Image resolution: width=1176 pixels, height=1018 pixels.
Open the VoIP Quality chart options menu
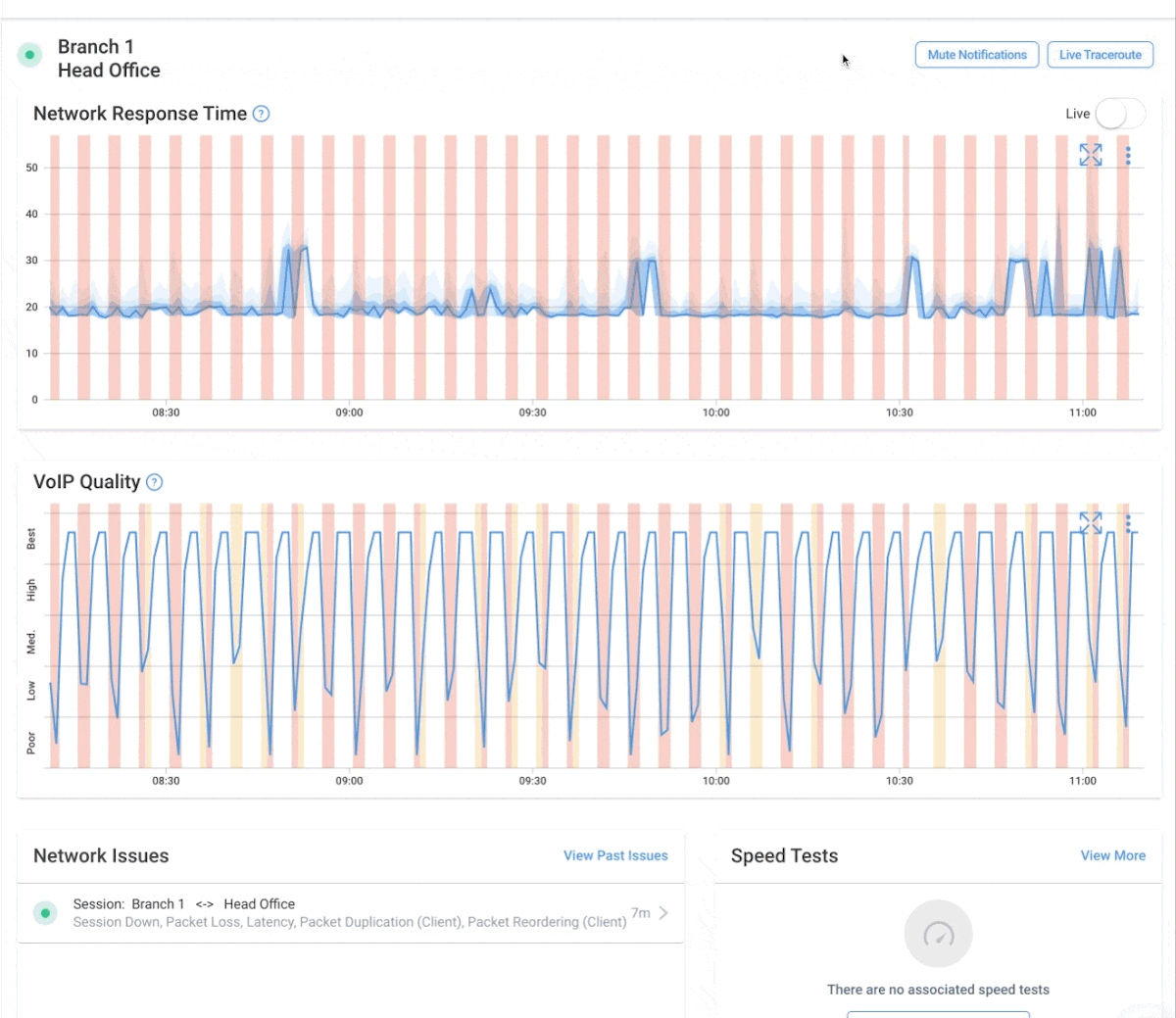[x=1128, y=523]
